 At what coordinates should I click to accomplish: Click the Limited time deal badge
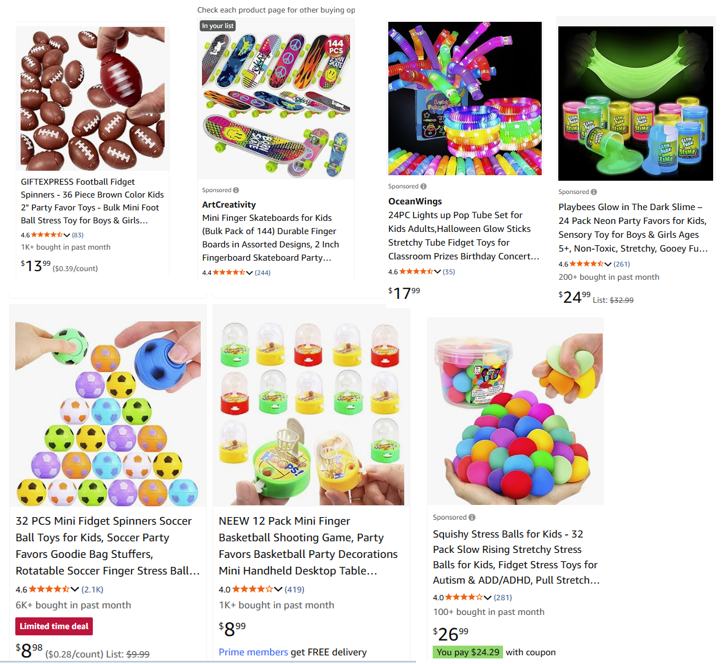pos(54,626)
